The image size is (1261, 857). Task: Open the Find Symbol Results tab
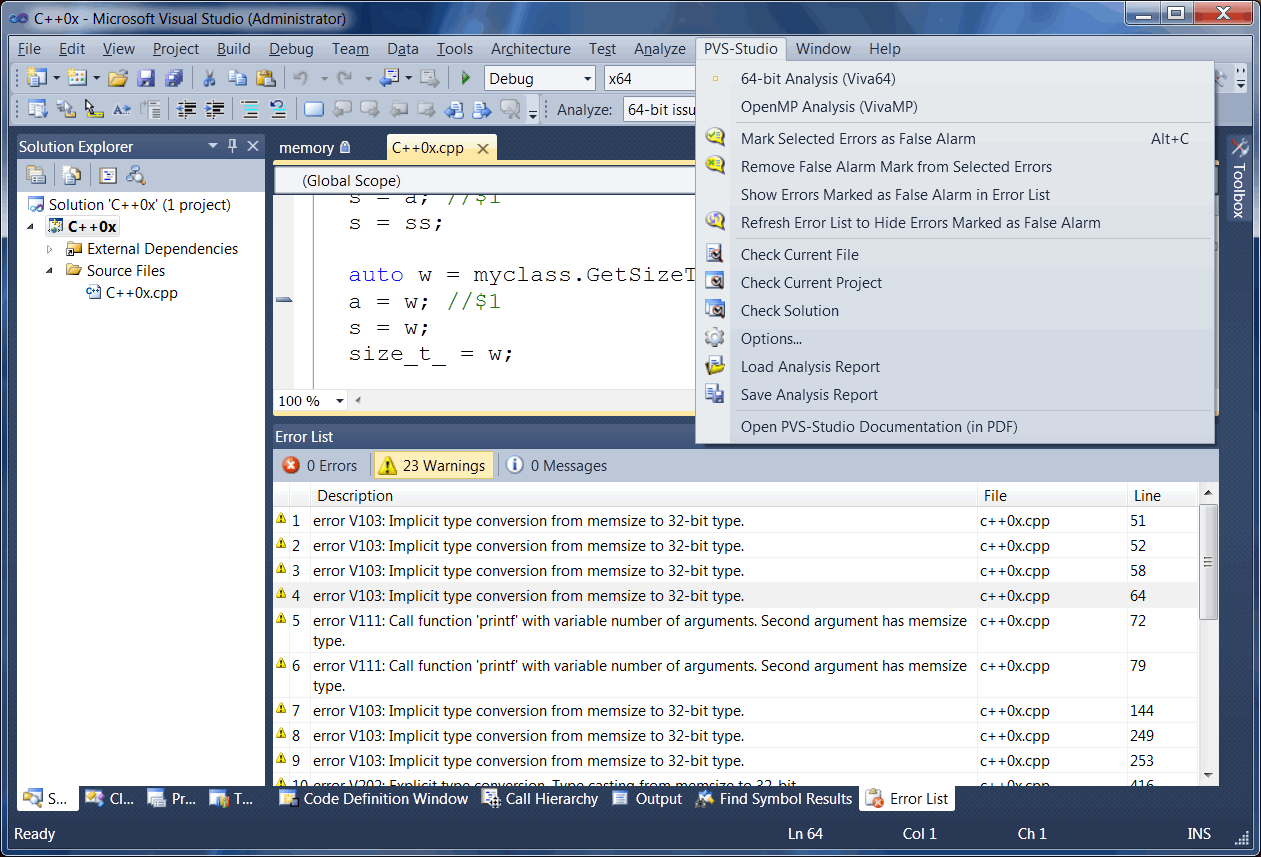tap(775, 798)
